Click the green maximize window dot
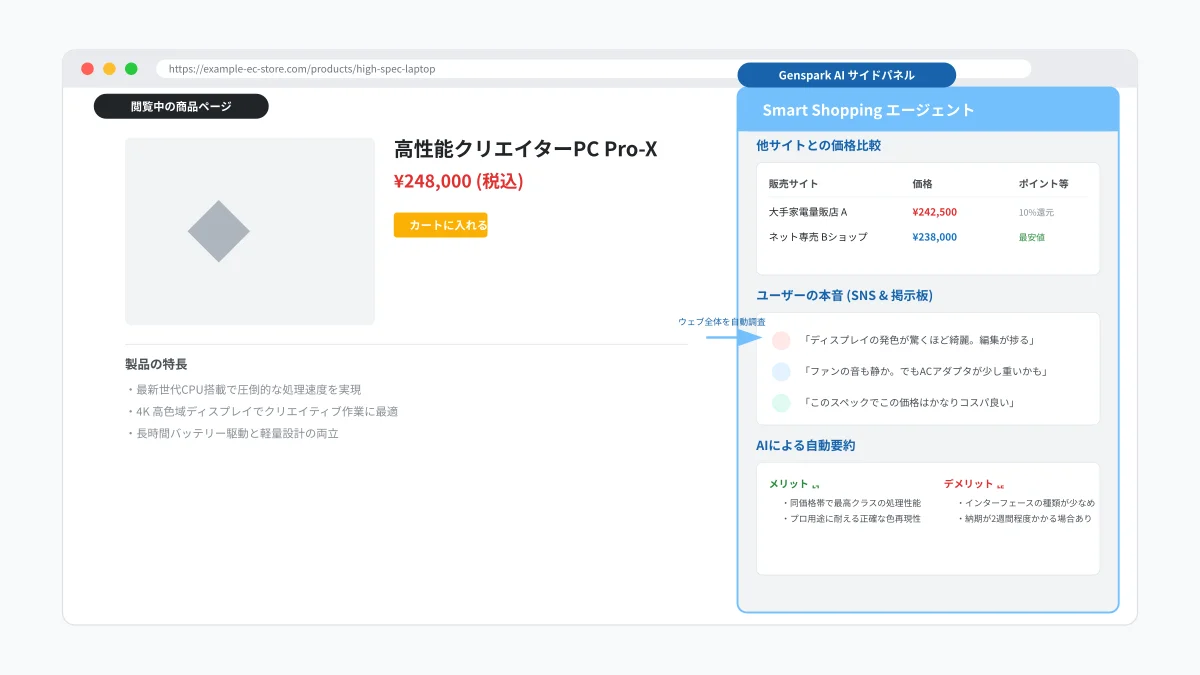This screenshot has width=1200, height=675. (x=131, y=69)
